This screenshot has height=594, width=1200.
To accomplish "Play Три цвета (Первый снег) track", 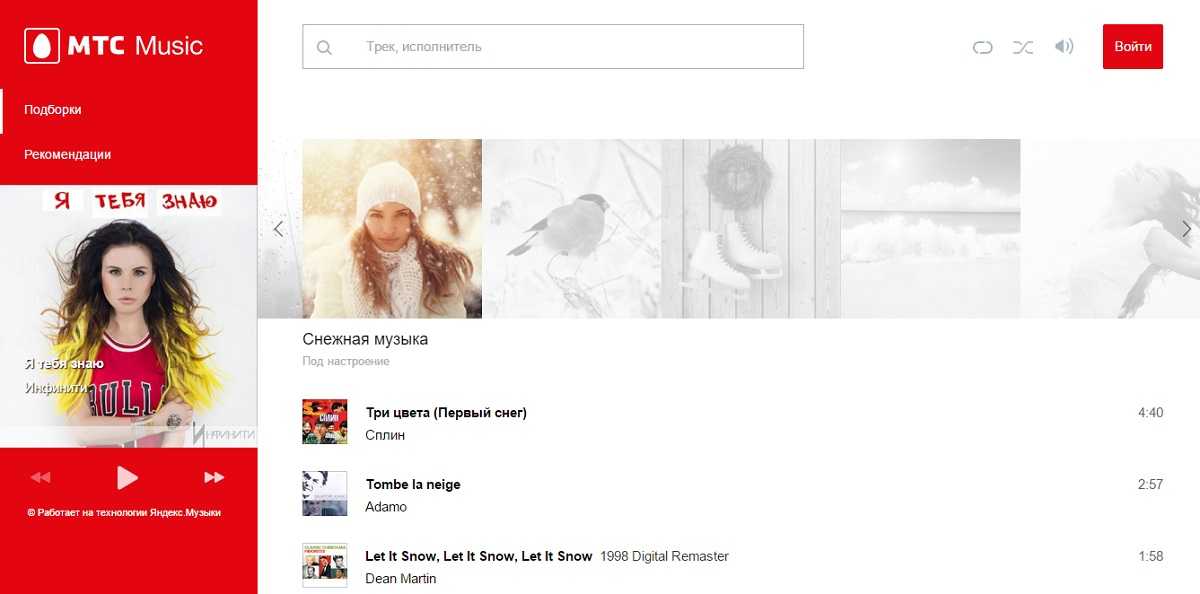I will (x=446, y=413).
